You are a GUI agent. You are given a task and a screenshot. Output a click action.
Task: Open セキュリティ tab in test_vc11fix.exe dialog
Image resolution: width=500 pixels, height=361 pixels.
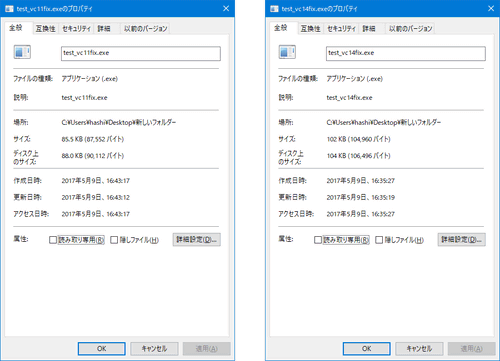coord(76,29)
